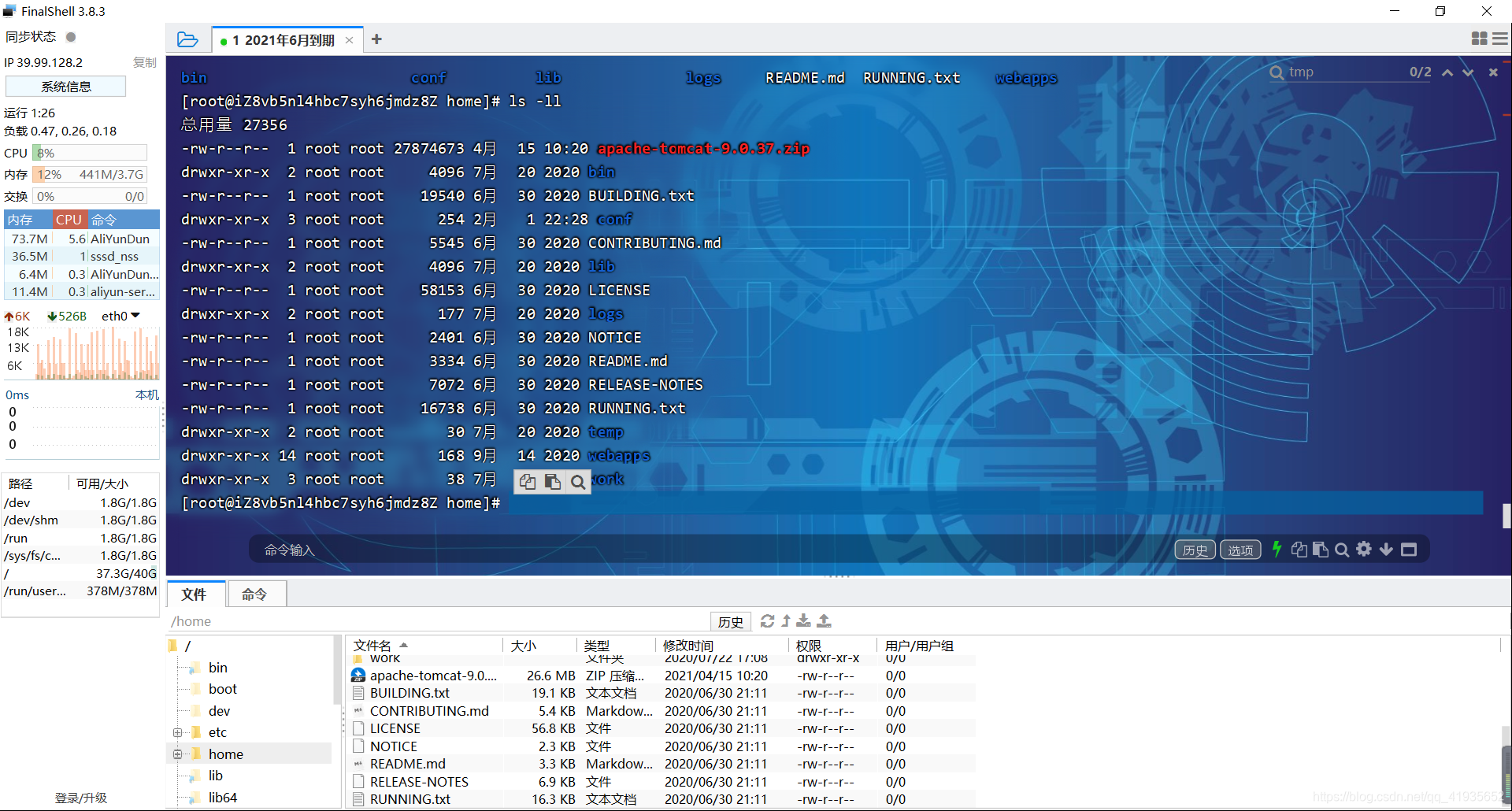This screenshot has width=1512, height=811.
Task: Refresh the file list
Action: tap(767, 621)
